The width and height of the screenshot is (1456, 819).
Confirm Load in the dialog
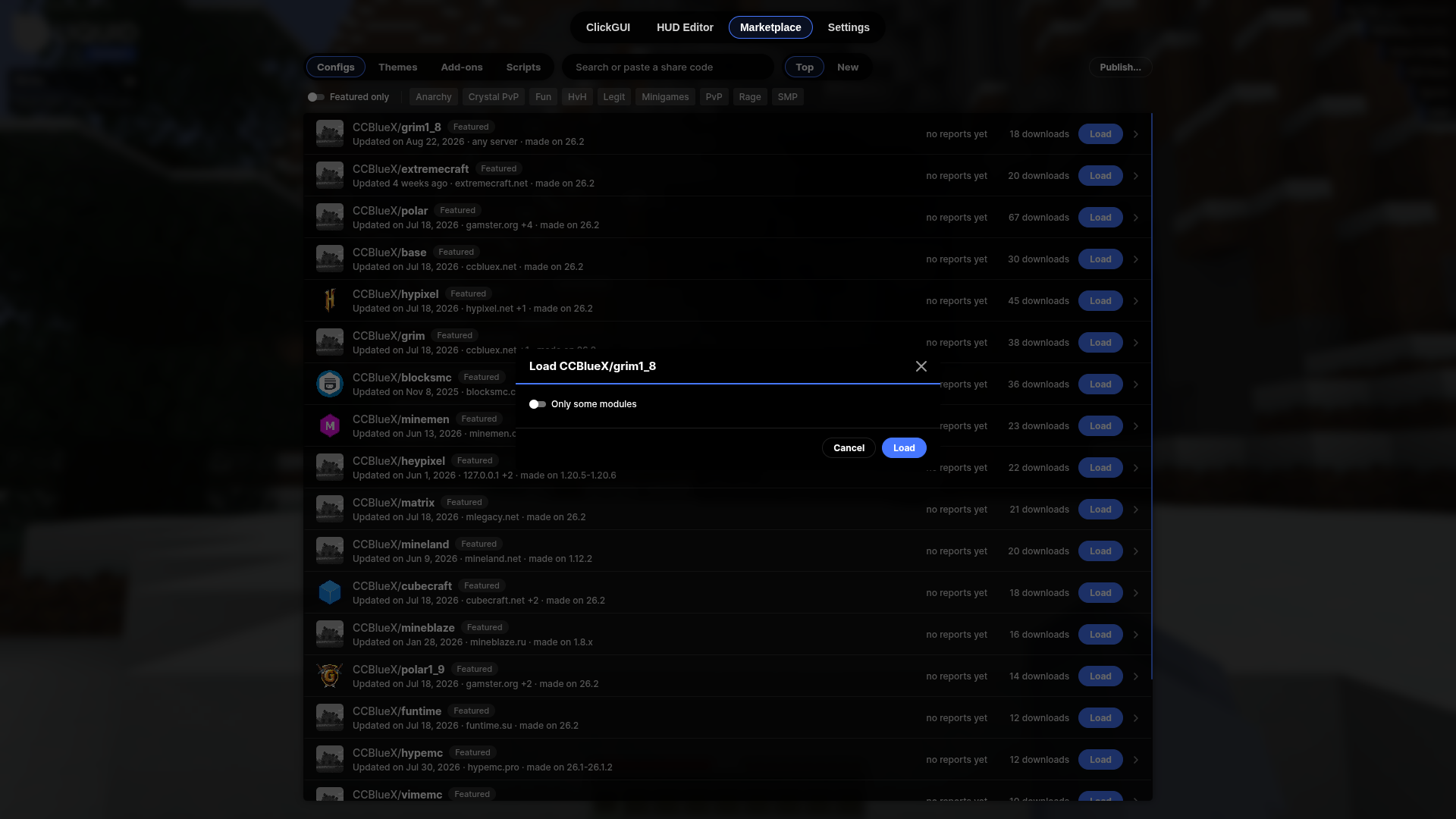tap(904, 448)
